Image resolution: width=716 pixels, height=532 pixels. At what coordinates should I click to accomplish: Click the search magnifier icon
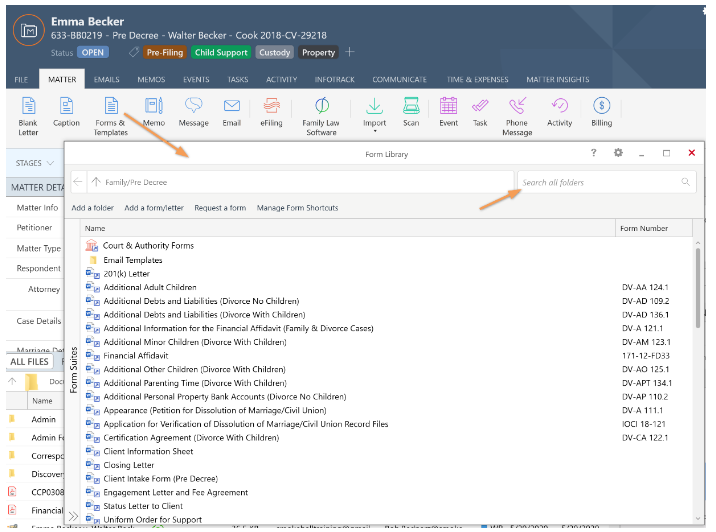[x=685, y=182]
